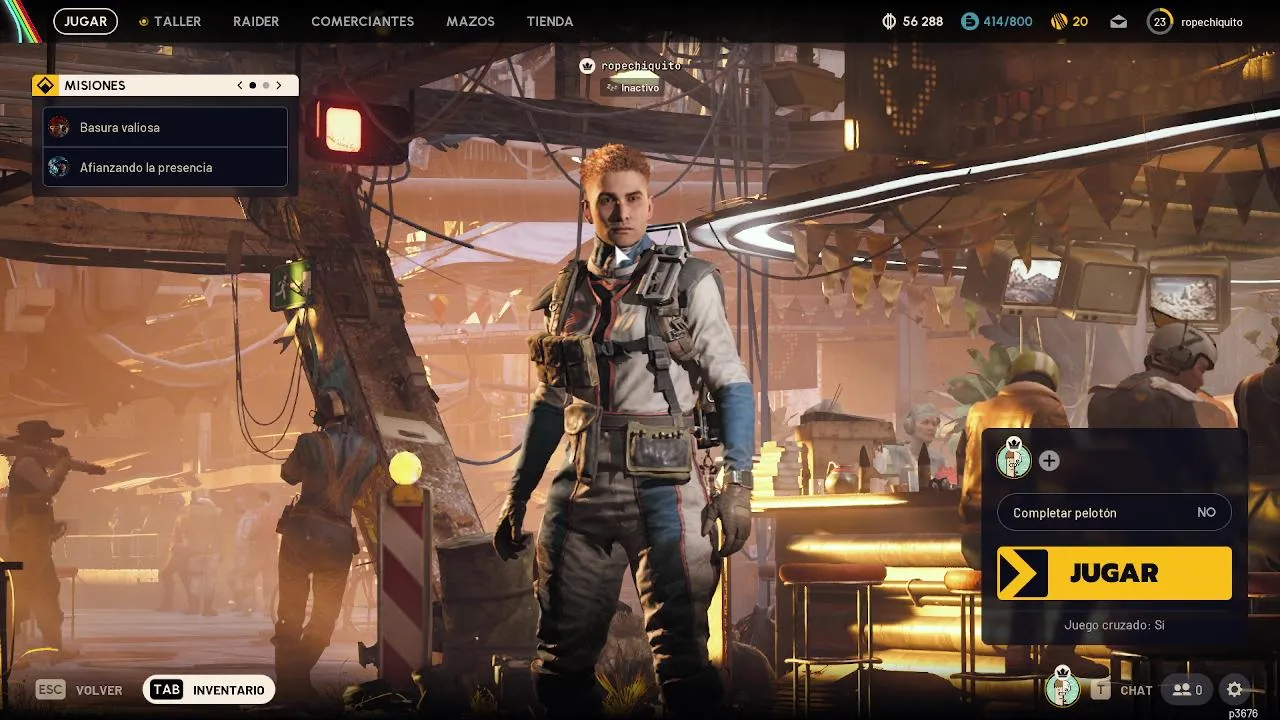Go to next missions page arrow
This screenshot has height=720, width=1280.
coord(279,86)
